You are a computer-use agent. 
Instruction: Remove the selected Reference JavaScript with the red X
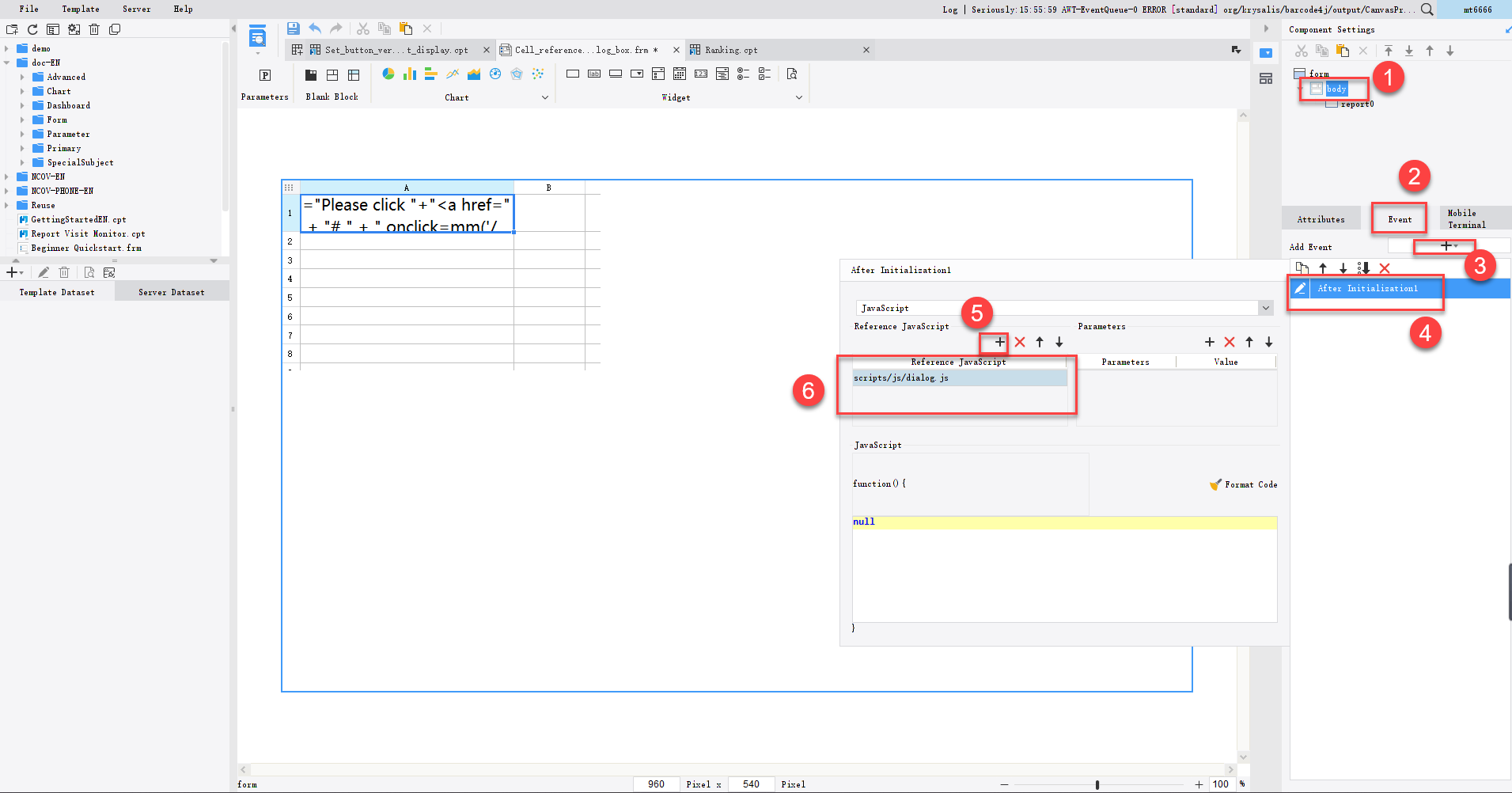click(x=1020, y=342)
